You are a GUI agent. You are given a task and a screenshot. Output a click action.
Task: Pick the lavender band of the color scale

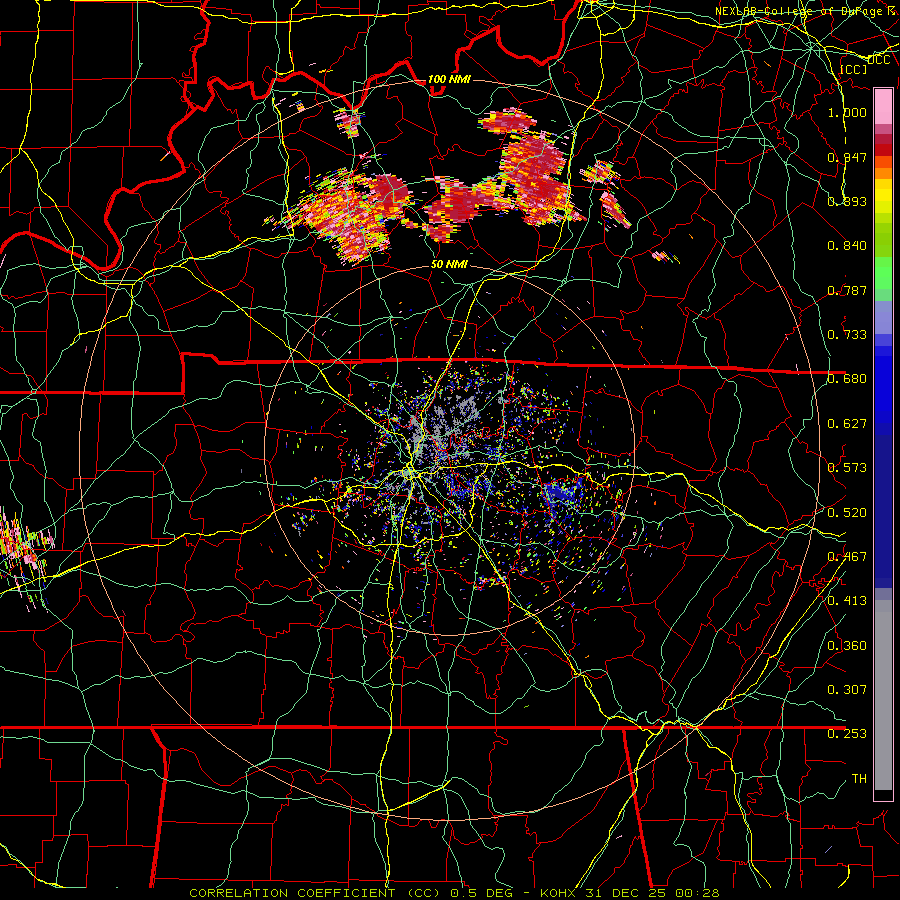point(883,318)
